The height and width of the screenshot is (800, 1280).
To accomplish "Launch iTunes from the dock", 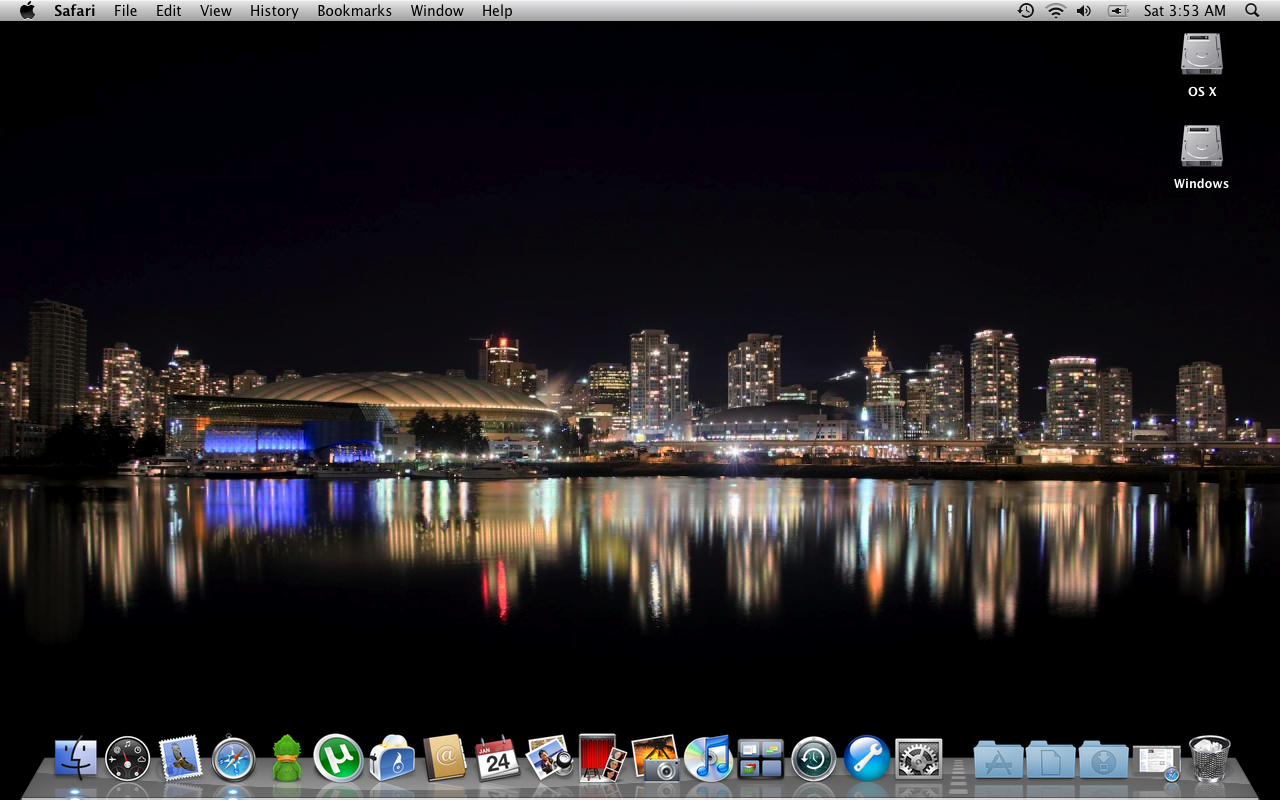I will pyautogui.click(x=708, y=758).
